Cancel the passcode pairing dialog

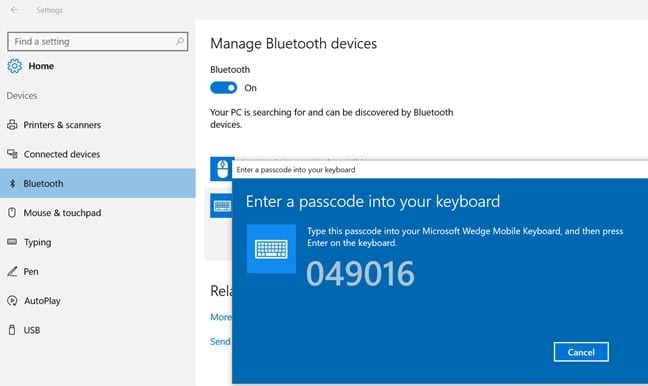click(x=581, y=352)
